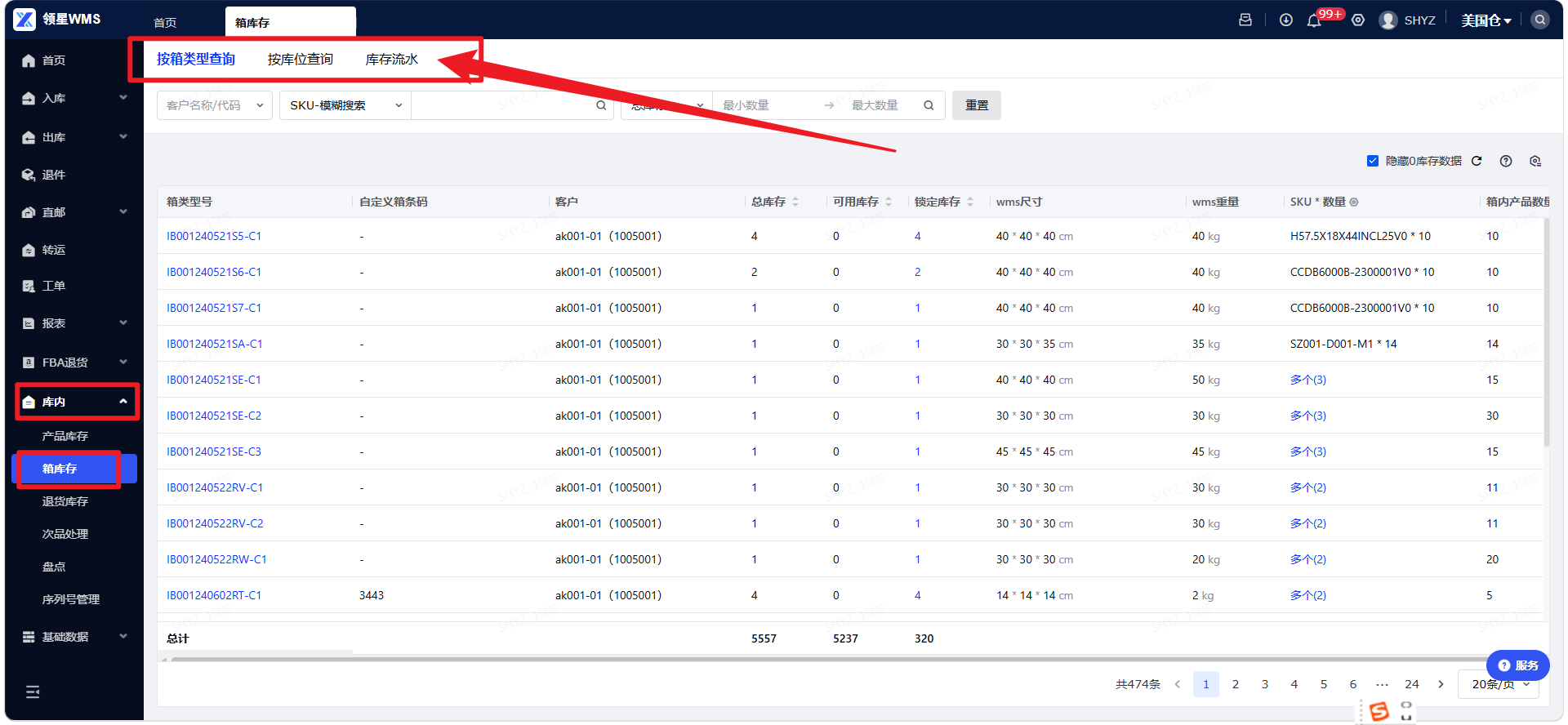Open the notifications bell with 99+ badge

1314,20
